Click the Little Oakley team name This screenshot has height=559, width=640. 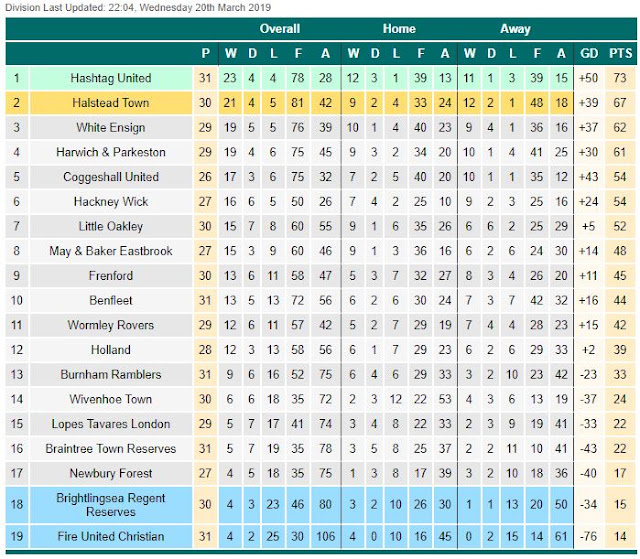click(x=111, y=226)
